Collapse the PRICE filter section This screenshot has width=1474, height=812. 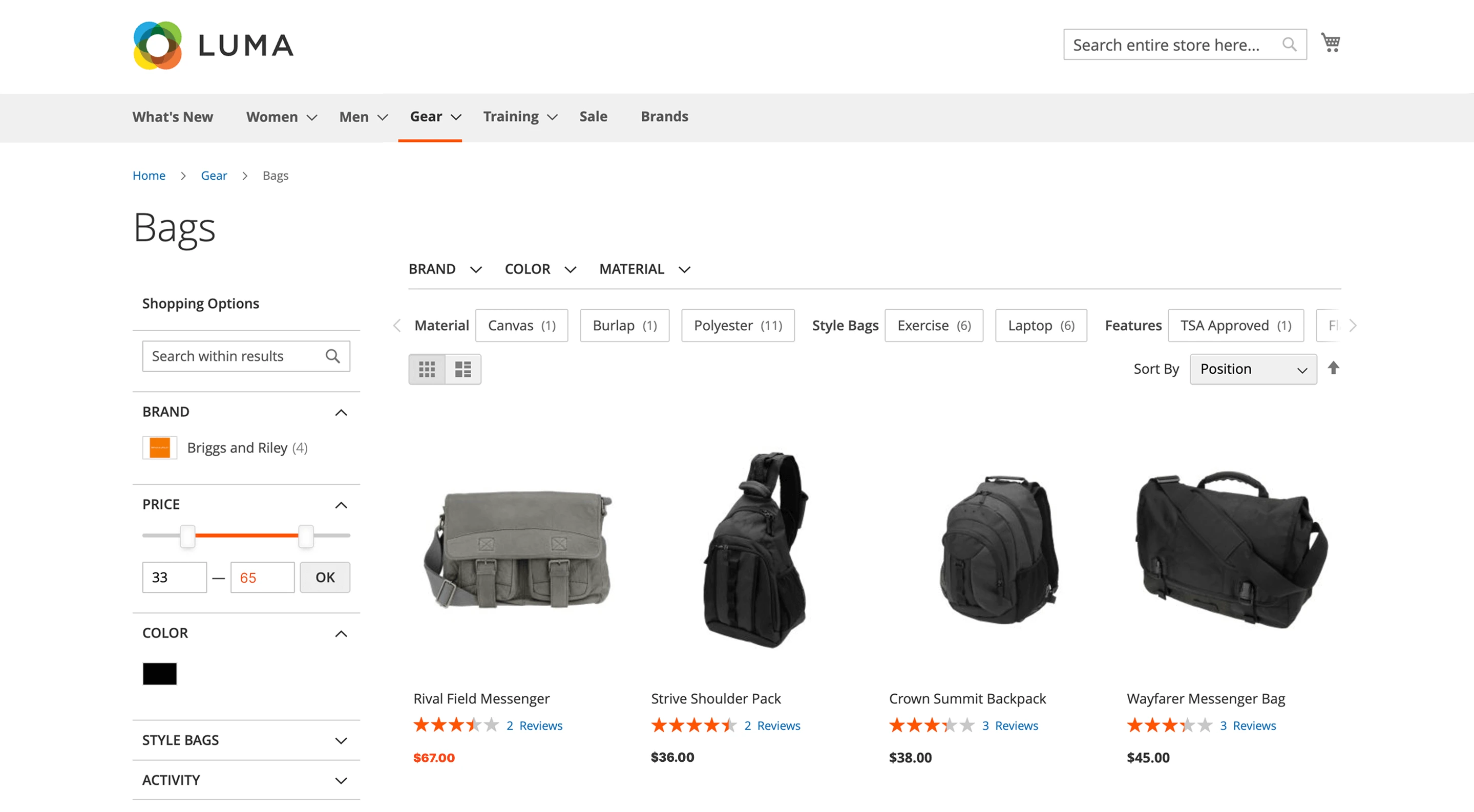[342, 505]
